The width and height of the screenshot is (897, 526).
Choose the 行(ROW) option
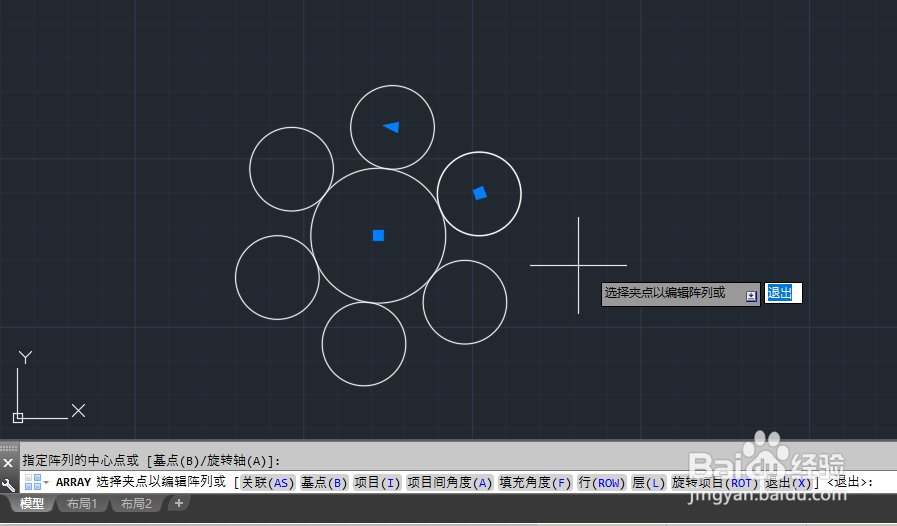(x=602, y=483)
